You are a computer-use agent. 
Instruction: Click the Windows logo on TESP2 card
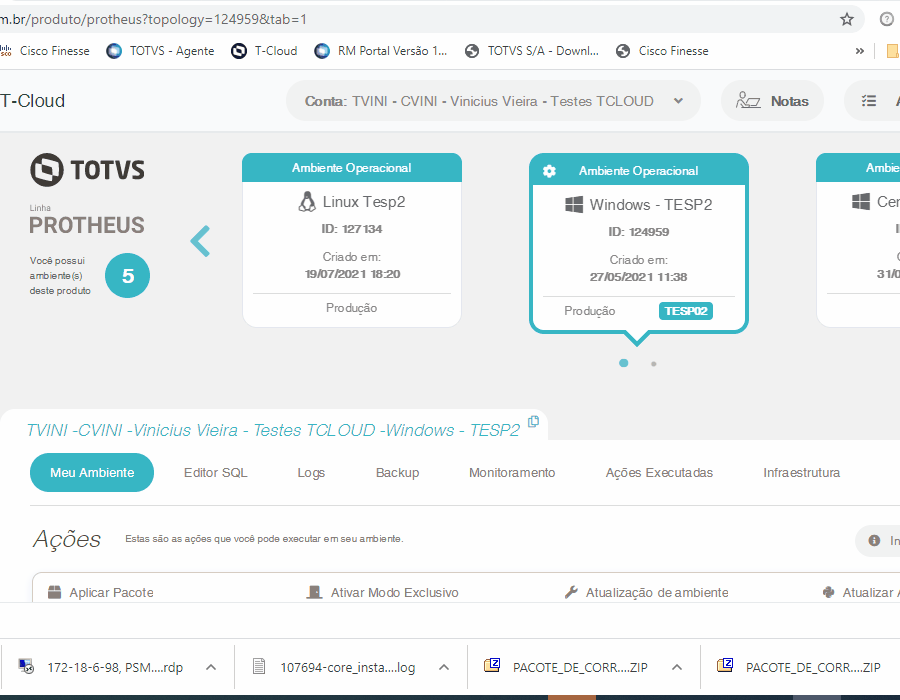(574, 205)
